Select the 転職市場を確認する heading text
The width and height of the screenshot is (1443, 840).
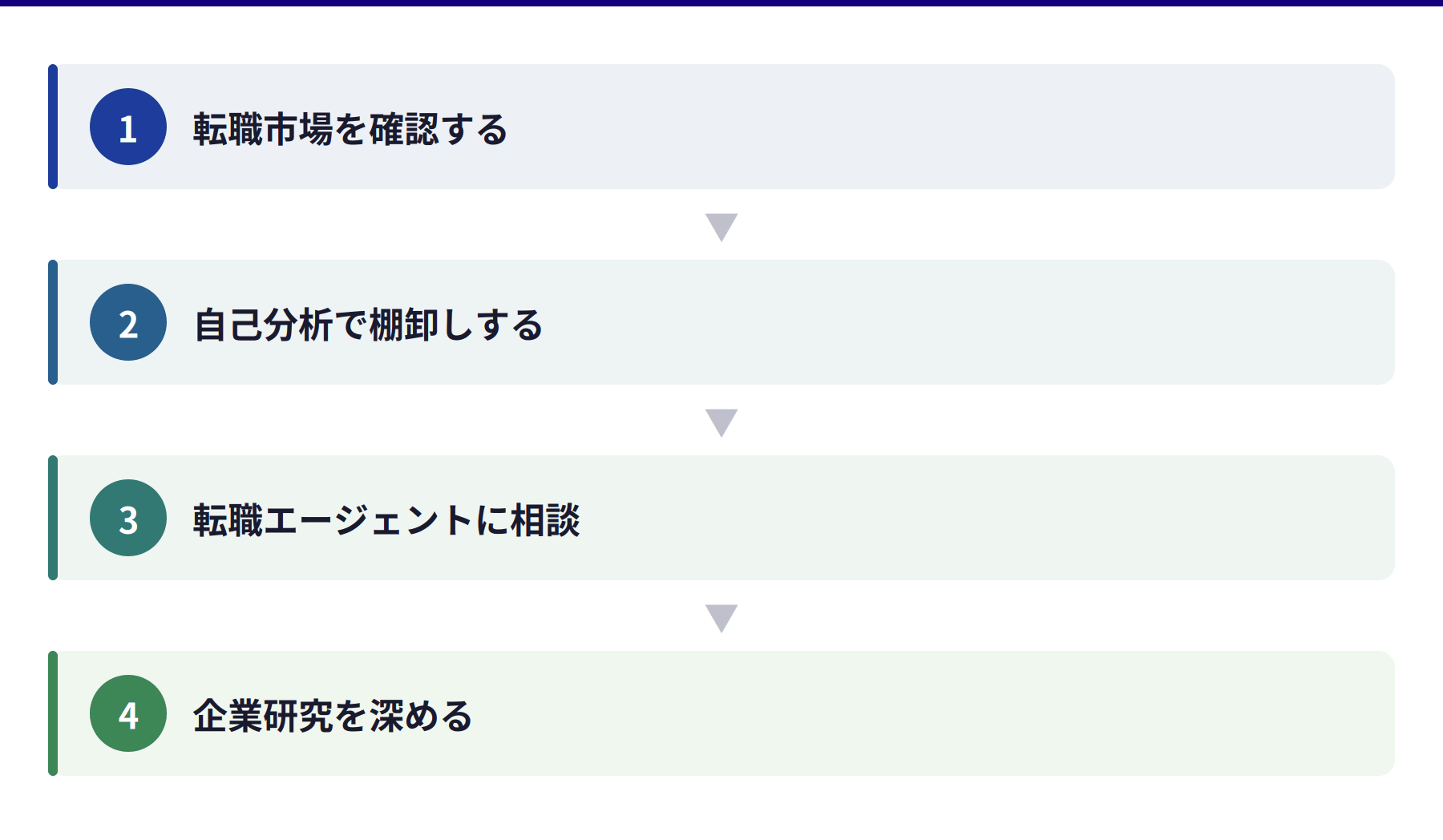(350, 128)
